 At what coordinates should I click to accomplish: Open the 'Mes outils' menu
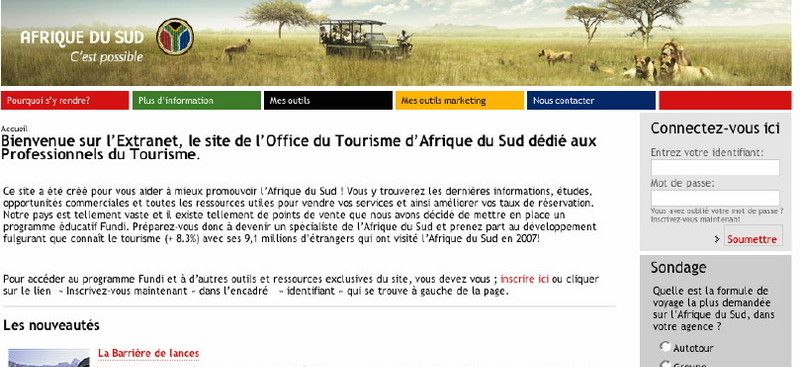tap(328, 101)
